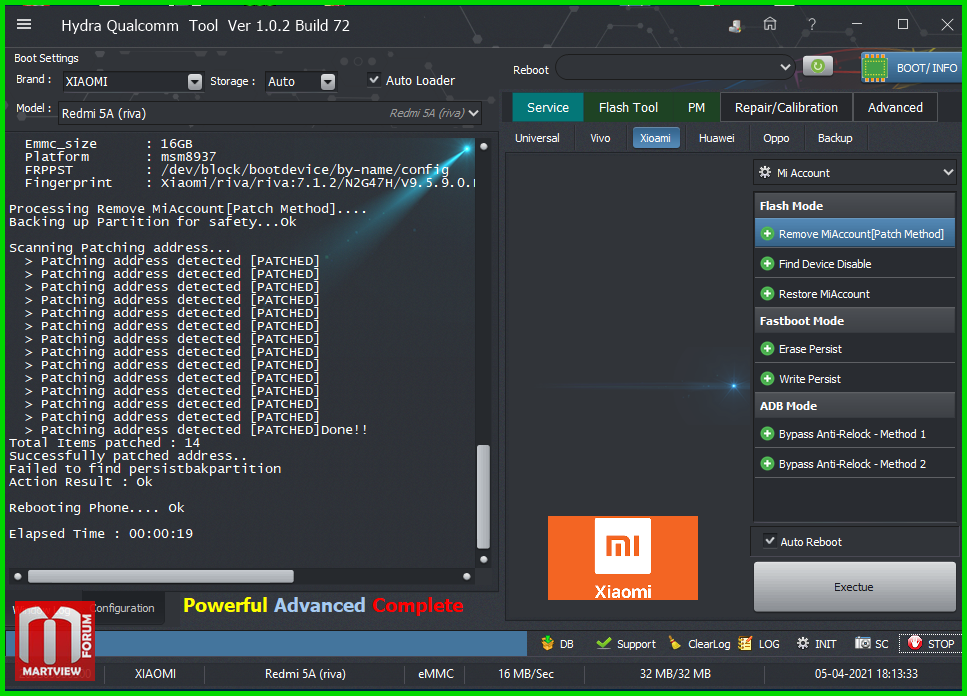
Task: Click the LOG notepad icon
Action: [x=745, y=644]
